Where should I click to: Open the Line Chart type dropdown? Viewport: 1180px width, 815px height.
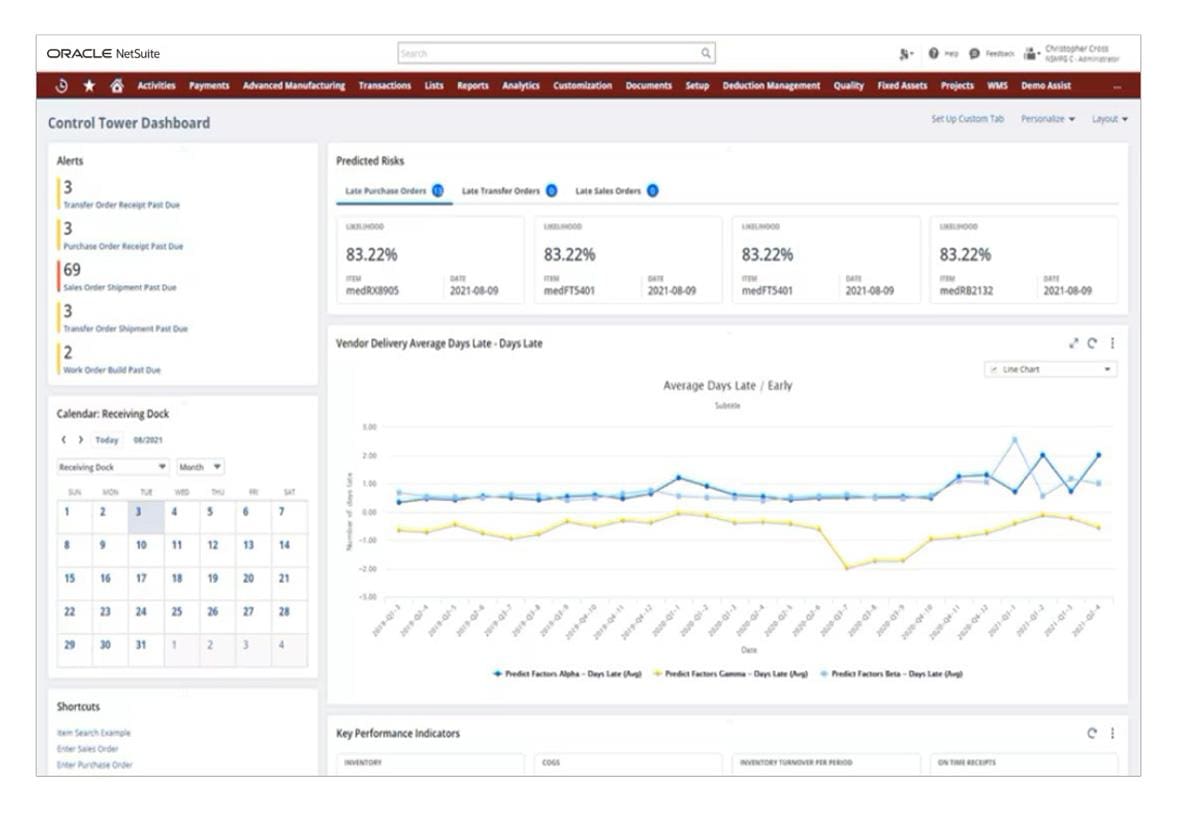pyautogui.click(x=1051, y=369)
